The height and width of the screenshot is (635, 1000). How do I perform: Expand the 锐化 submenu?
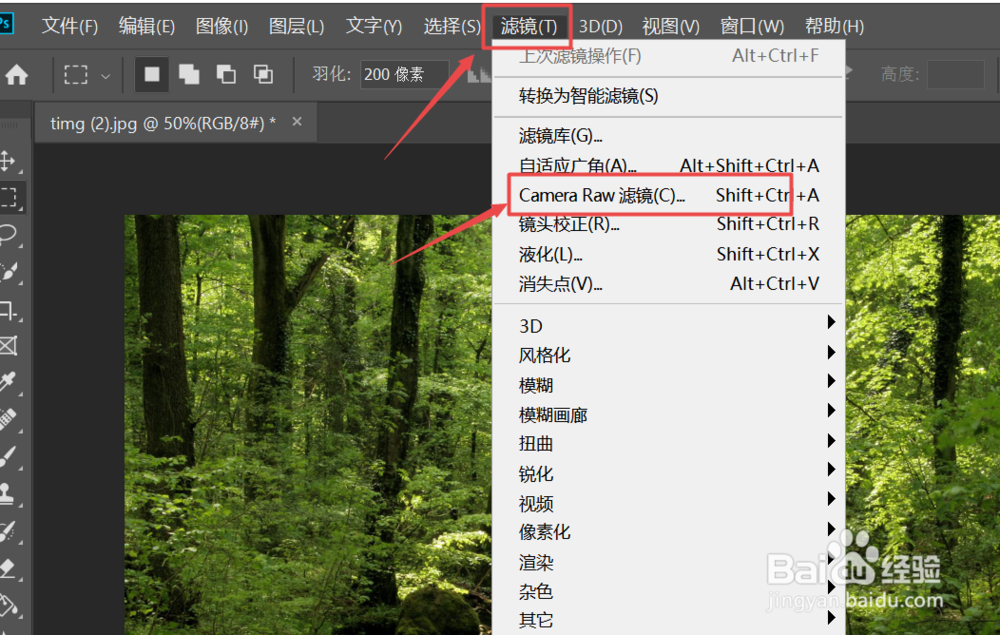668,474
